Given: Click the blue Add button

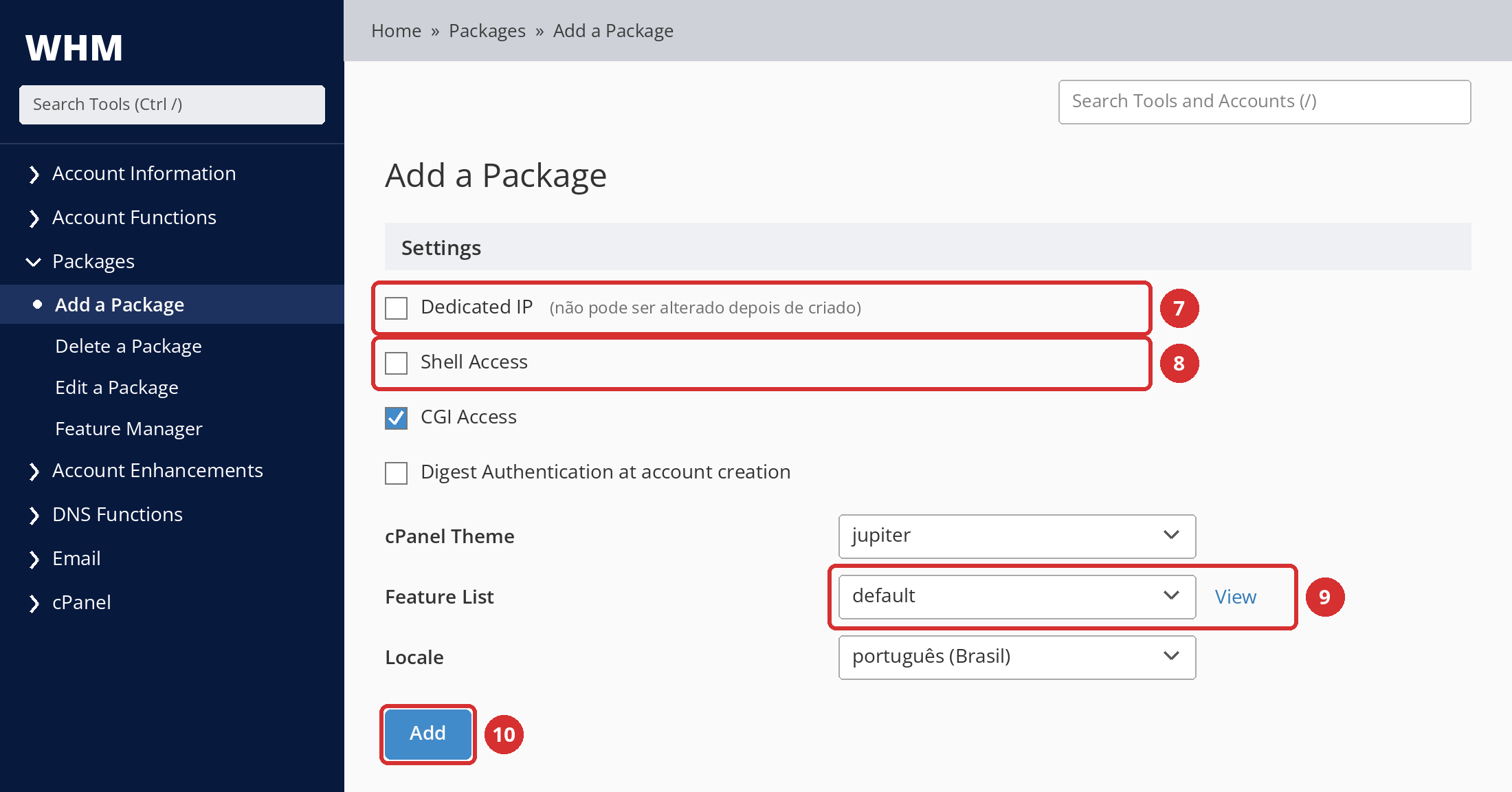Looking at the screenshot, I should pos(427,734).
